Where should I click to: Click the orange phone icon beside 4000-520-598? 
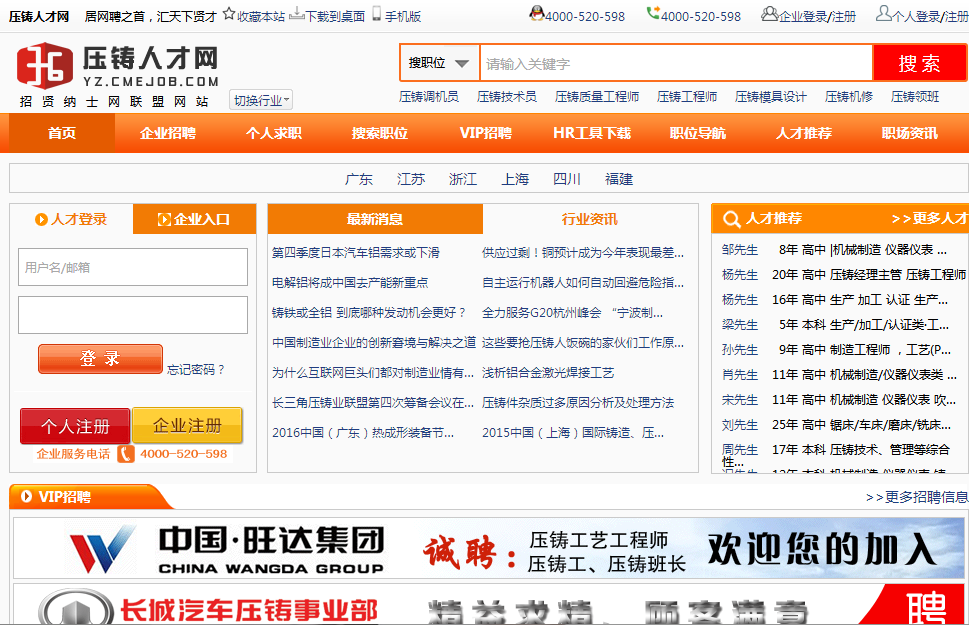point(126,454)
